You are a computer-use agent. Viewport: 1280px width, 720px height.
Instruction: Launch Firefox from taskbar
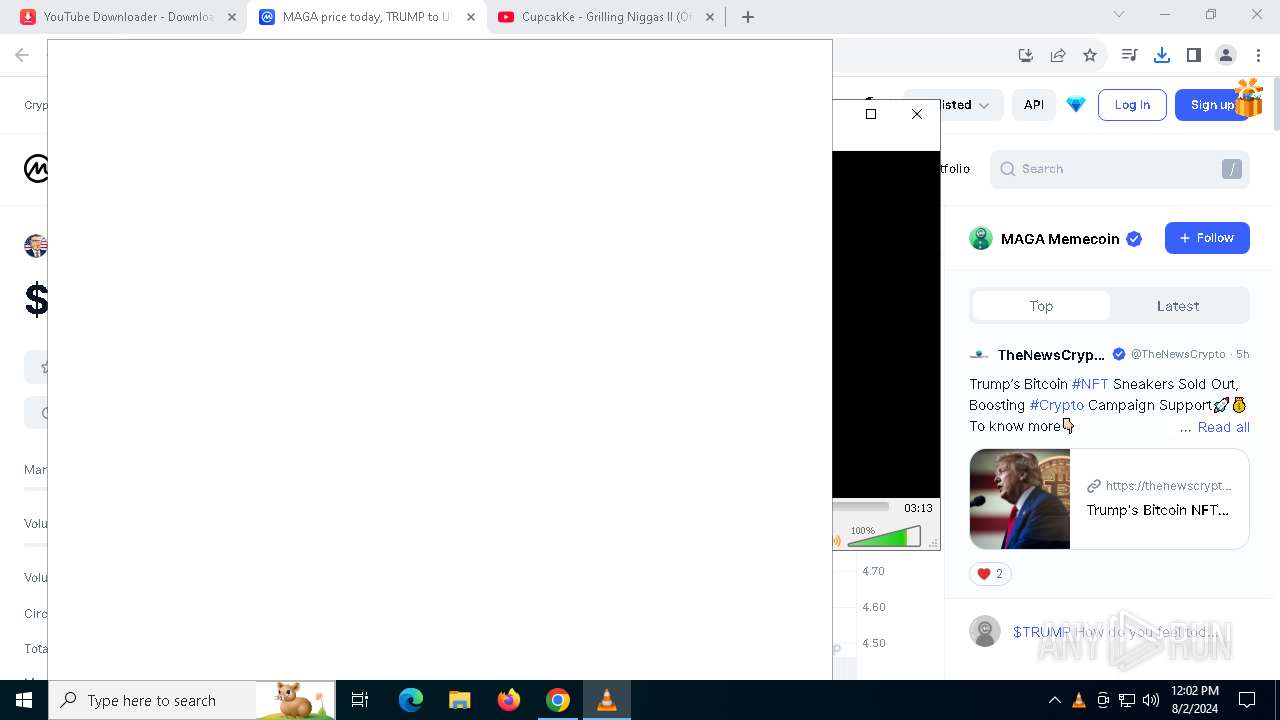[x=508, y=700]
